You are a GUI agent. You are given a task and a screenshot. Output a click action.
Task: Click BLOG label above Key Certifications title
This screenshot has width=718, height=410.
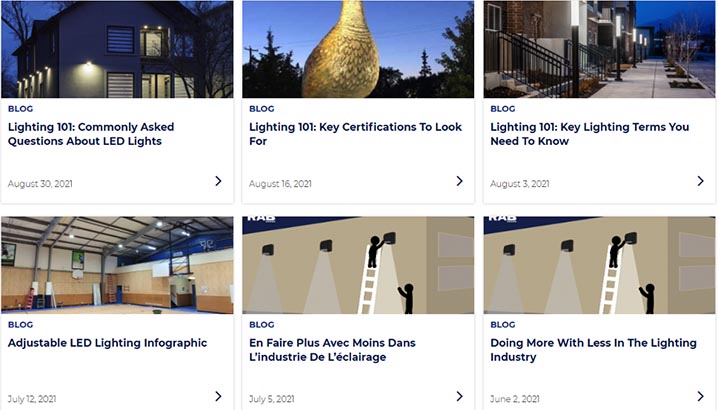click(261, 109)
